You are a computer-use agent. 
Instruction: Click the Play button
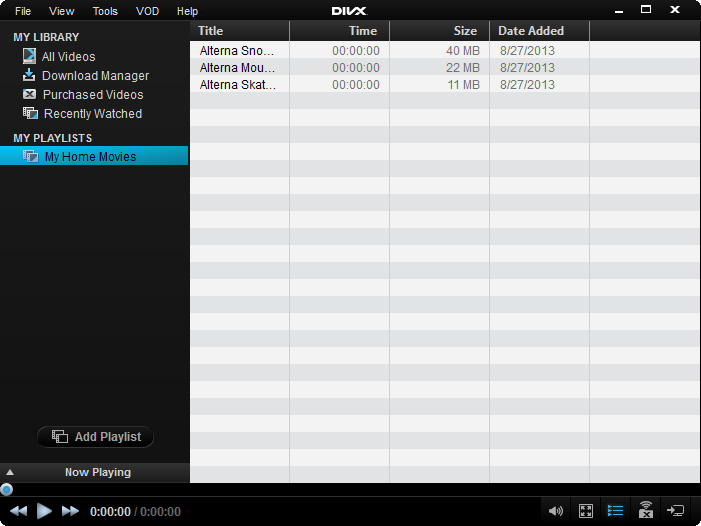coord(44,511)
